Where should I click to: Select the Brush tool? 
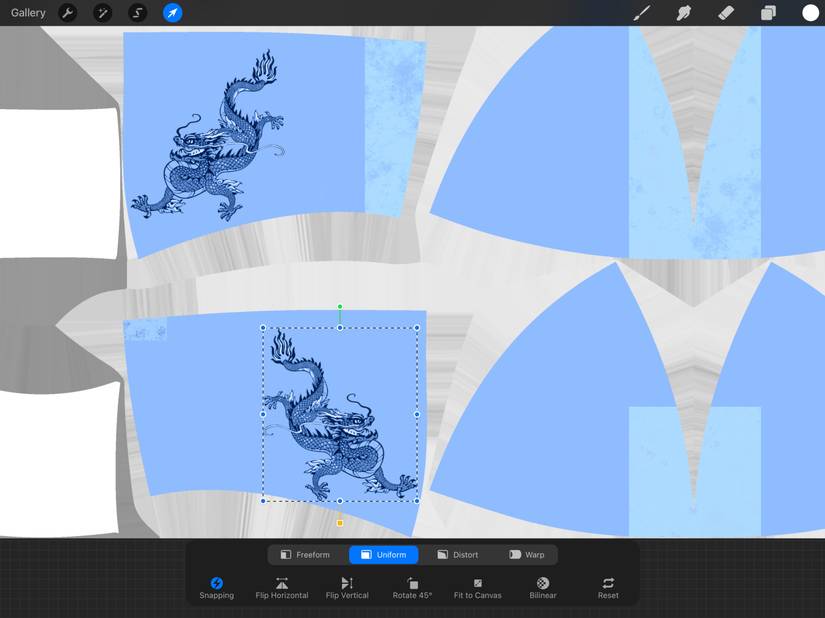click(642, 13)
